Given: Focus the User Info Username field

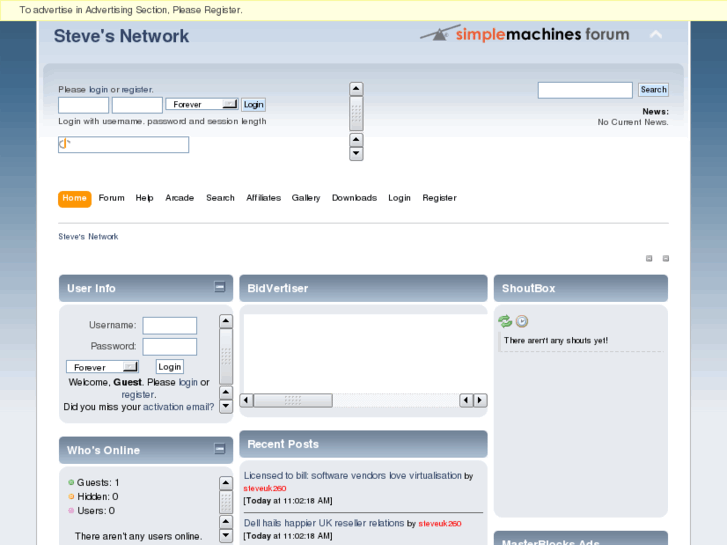Looking at the screenshot, I should click(170, 326).
